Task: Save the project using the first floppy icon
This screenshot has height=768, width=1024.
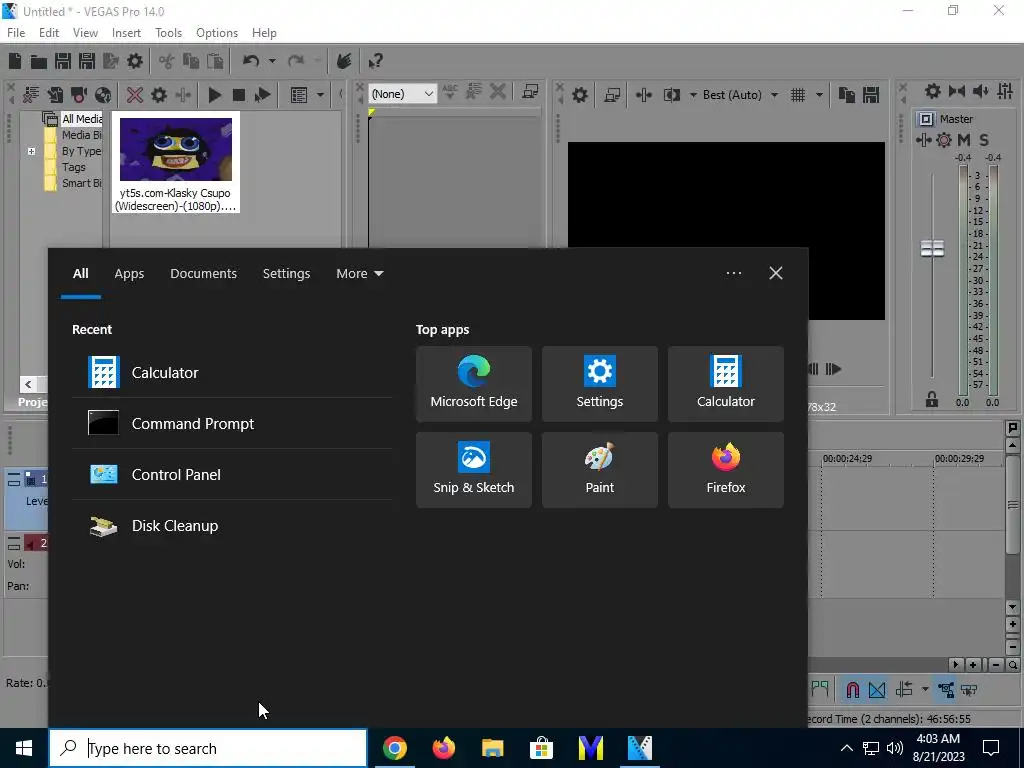Action: (x=63, y=61)
